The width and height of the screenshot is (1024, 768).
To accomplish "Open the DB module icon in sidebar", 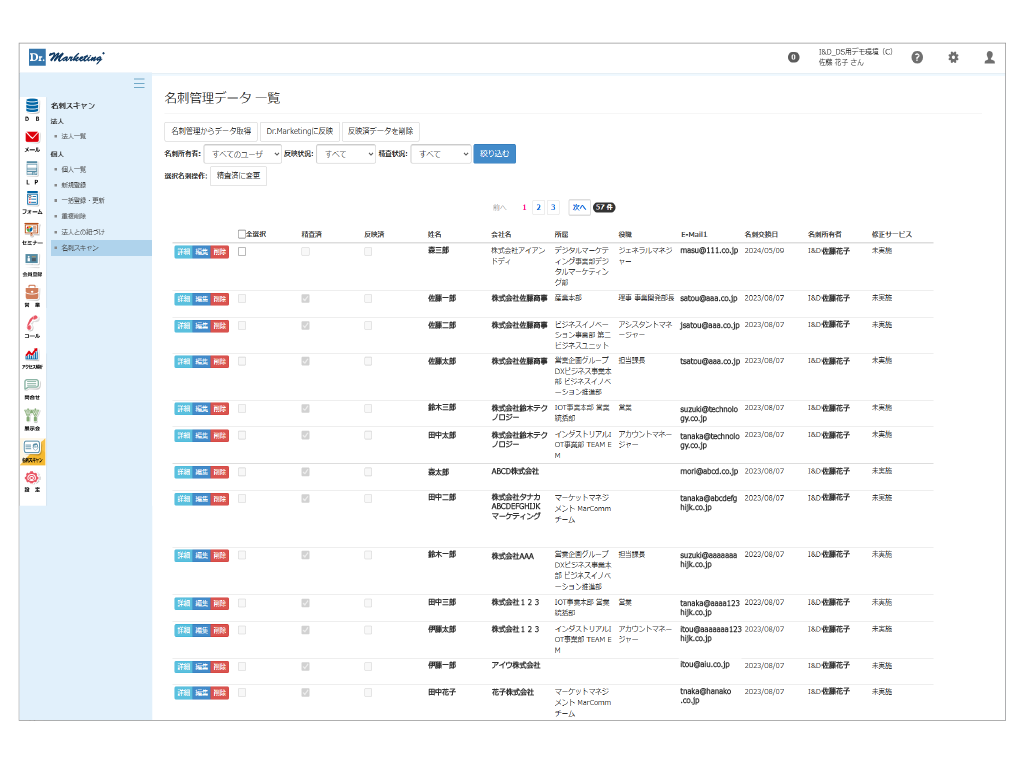I will (x=32, y=106).
